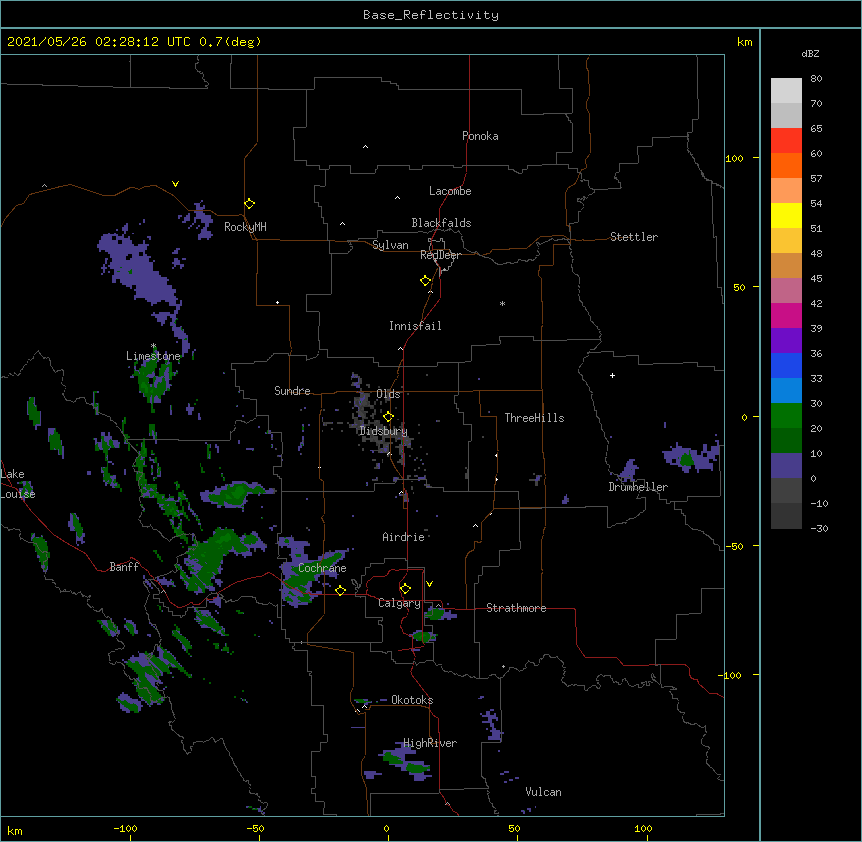Click the Innisfail label
862x842 pixels.
click(415, 326)
